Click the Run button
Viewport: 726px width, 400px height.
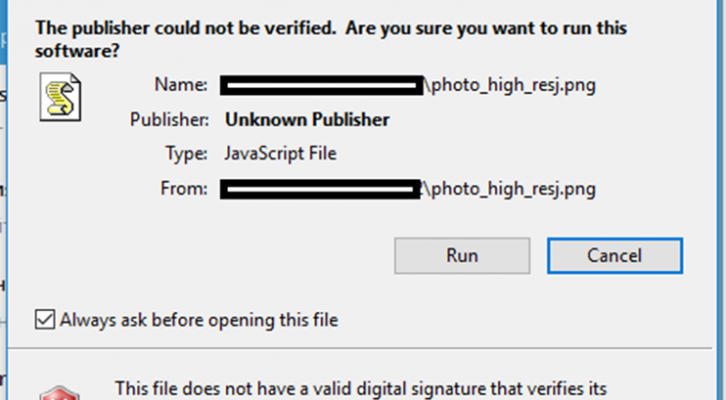pos(460,255)
